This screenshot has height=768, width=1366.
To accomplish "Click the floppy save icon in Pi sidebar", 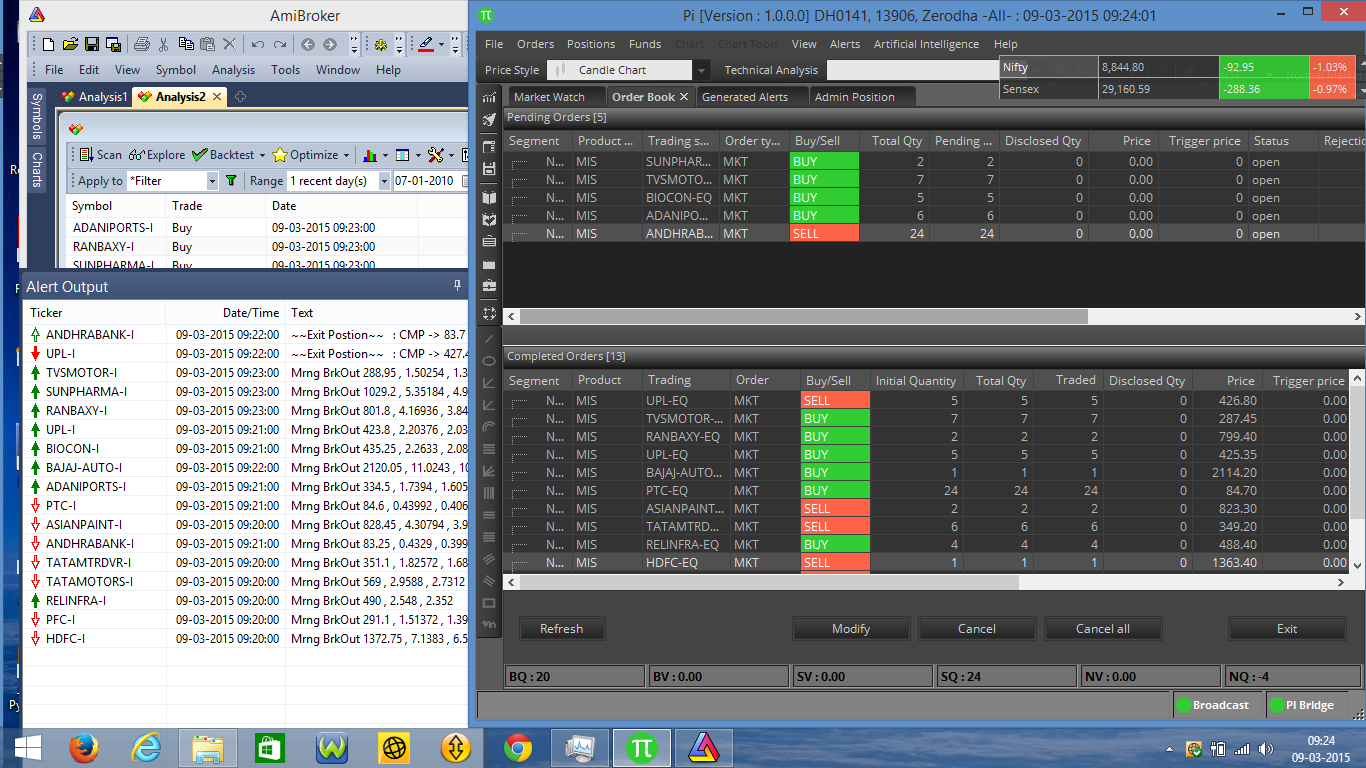I will (x=489, y=169).
